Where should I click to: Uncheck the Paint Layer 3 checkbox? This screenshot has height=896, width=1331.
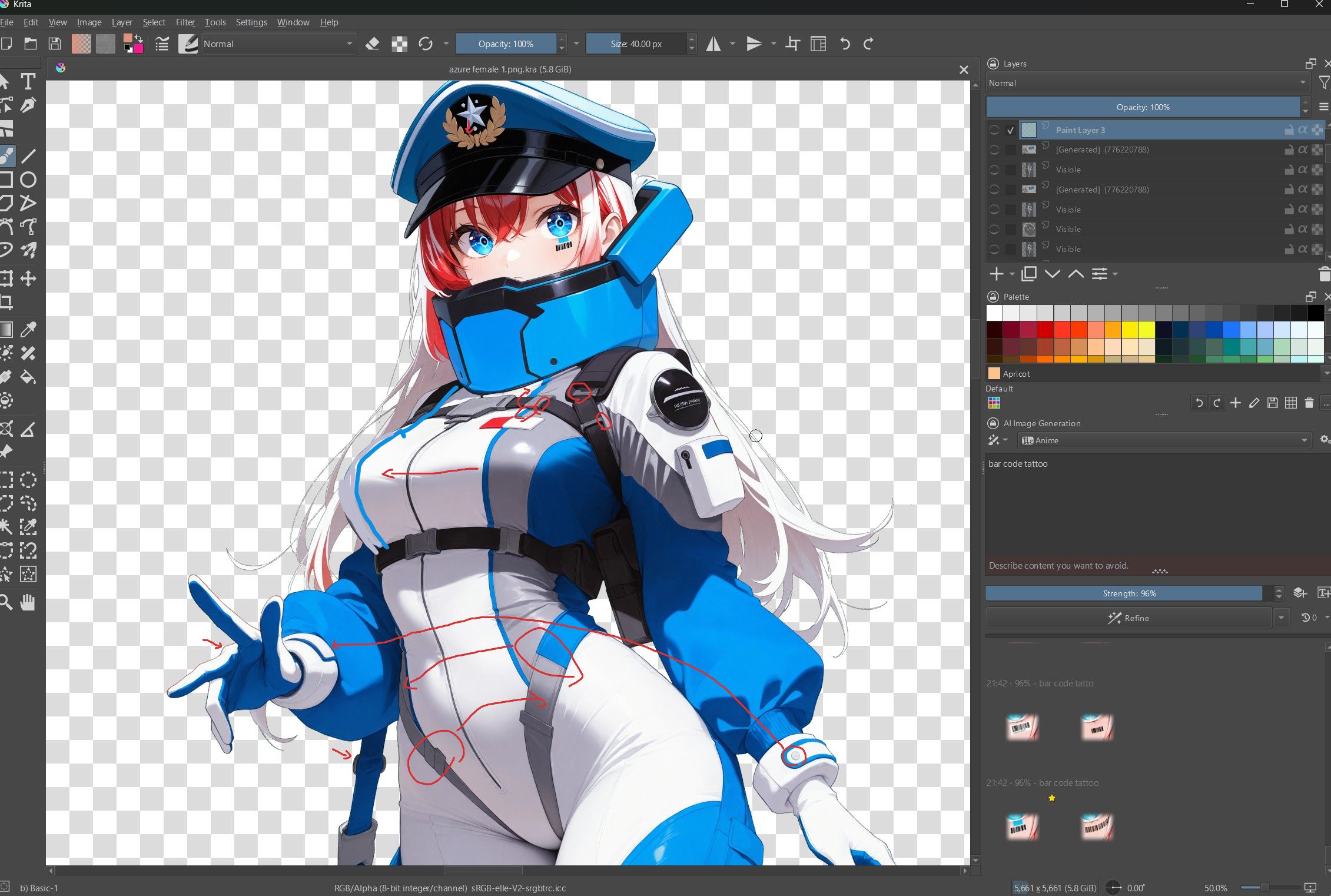1011,130
